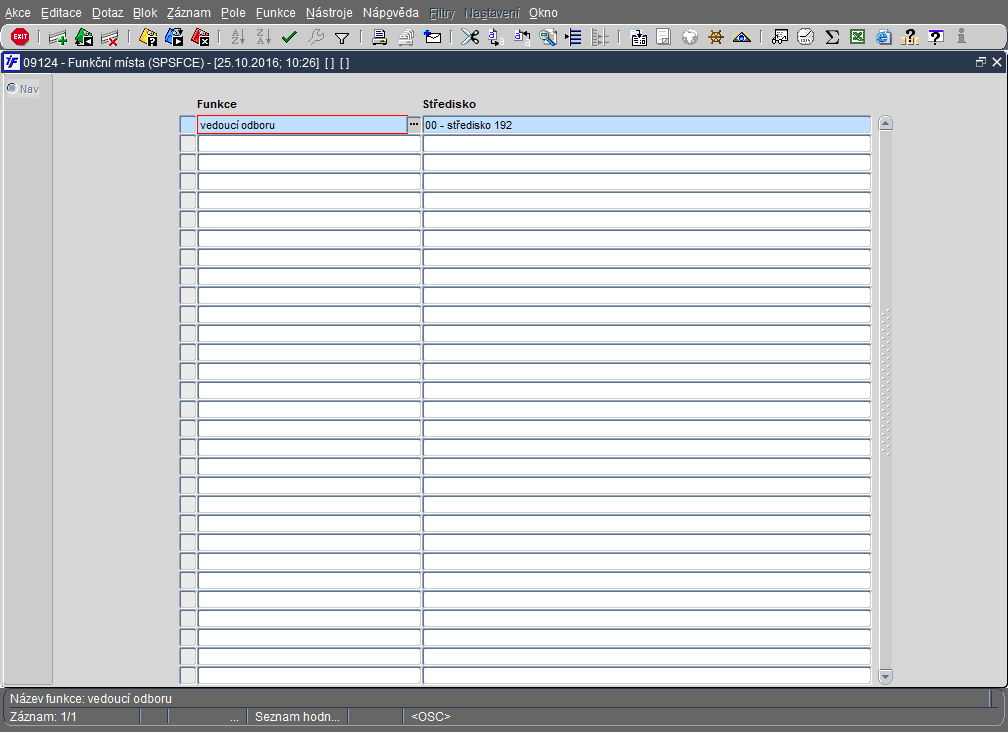Open list of values button beside vedoucí odboru

[x=414, y=125]
